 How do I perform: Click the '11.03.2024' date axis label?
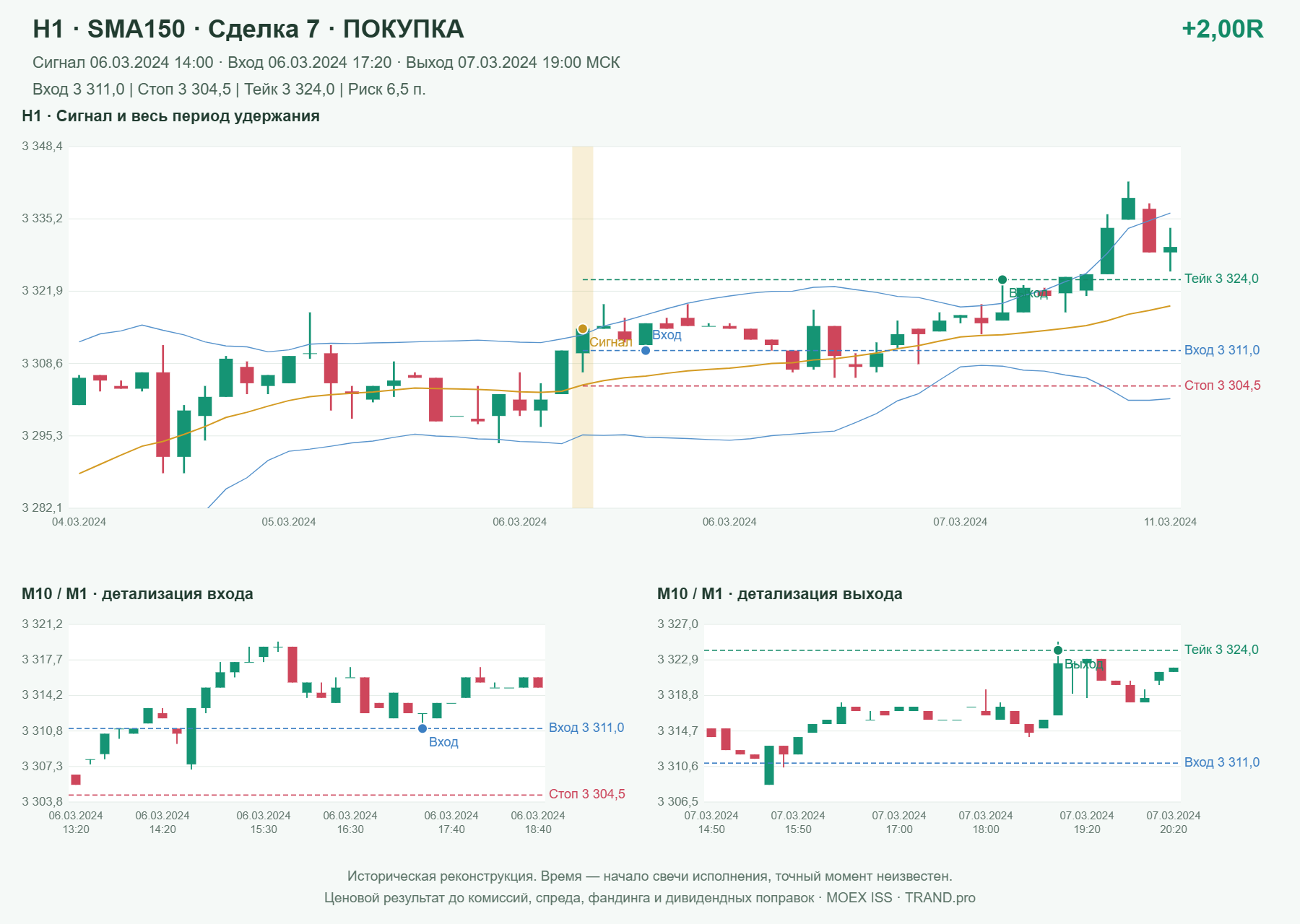[1170, 522]
